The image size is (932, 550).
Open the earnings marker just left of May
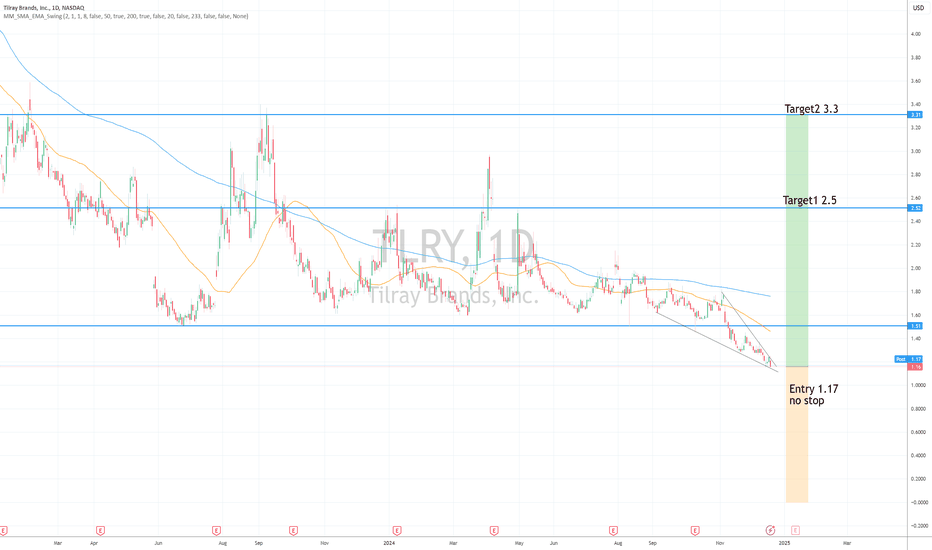(x=493, y=529)
